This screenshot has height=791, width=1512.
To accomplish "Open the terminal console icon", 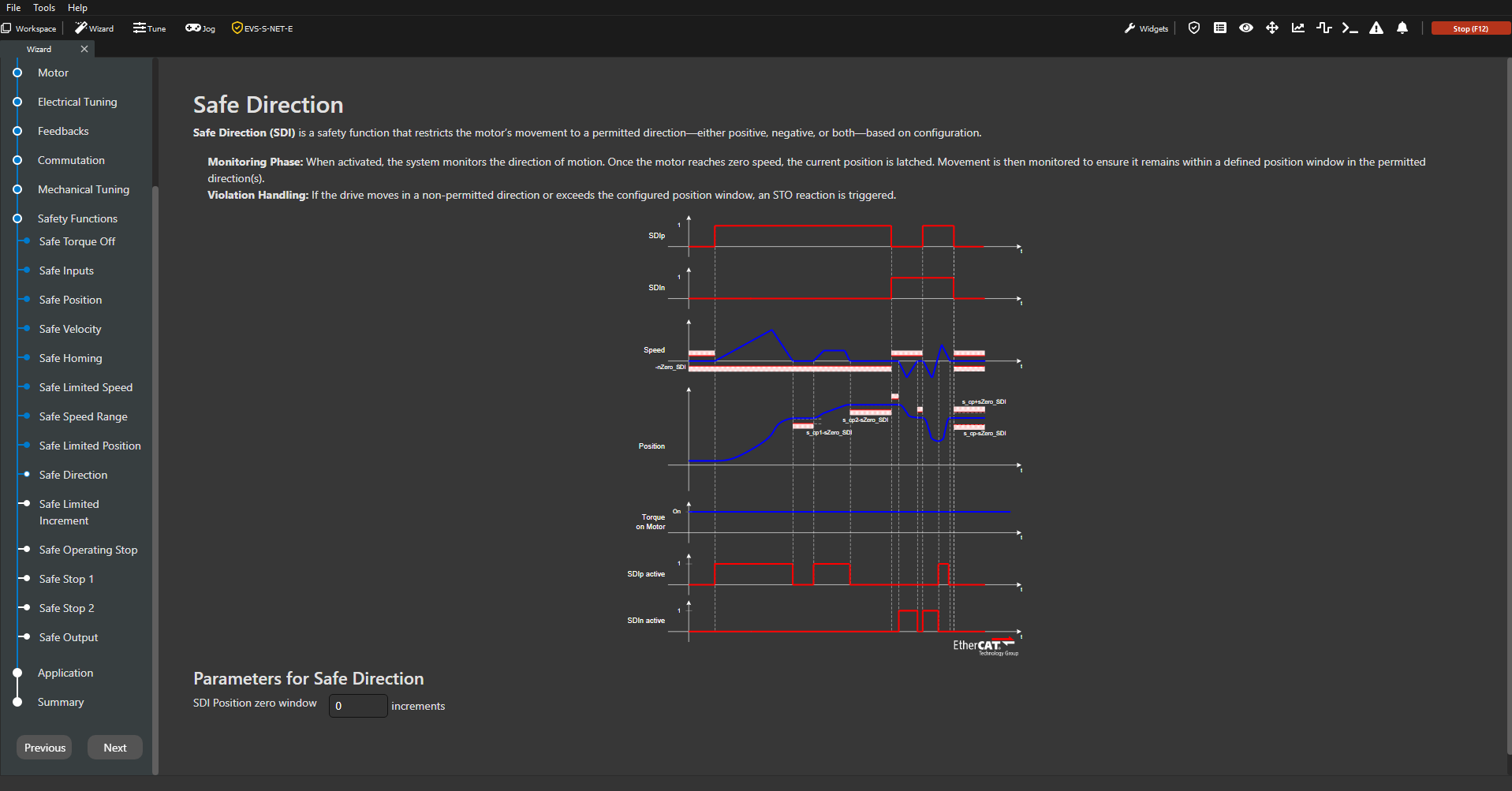I will click(x=1350, y=28).
